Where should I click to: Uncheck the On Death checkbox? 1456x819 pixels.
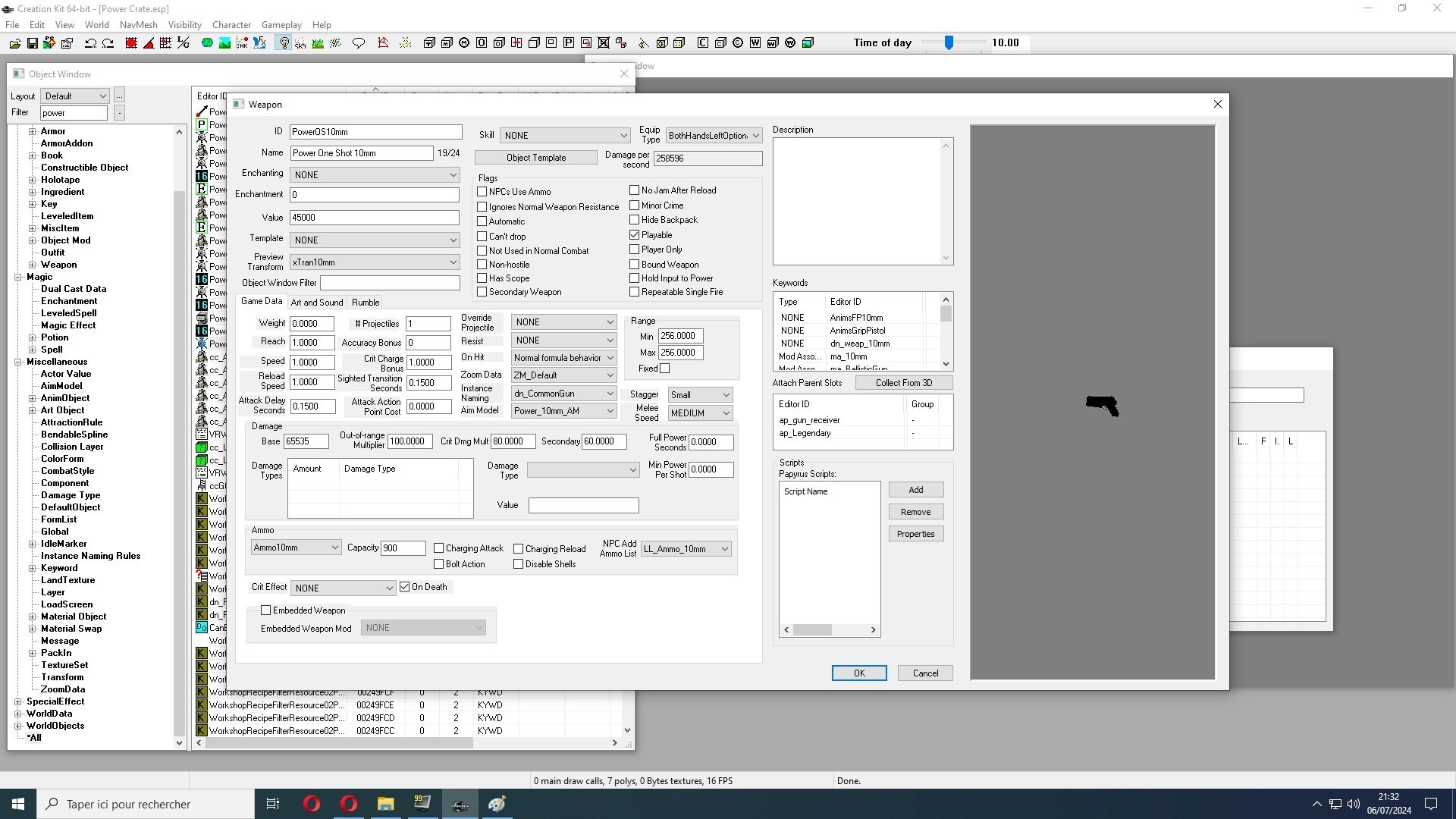pos(405,587)
